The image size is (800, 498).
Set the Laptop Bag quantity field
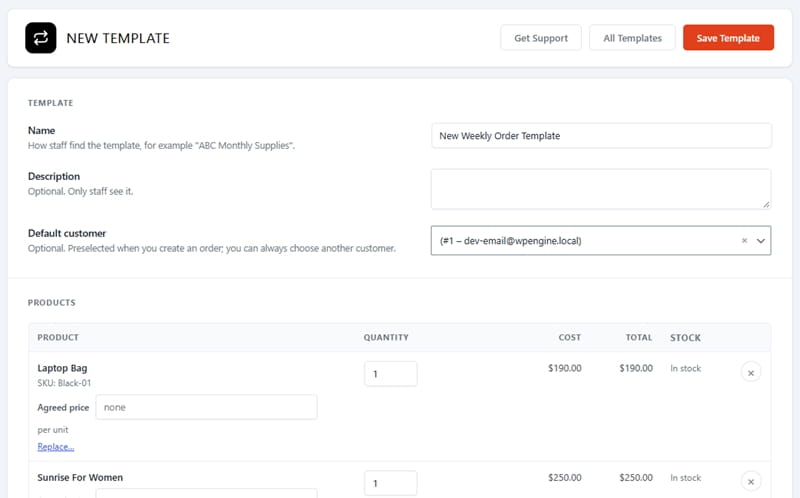click(x=390, y=374)
